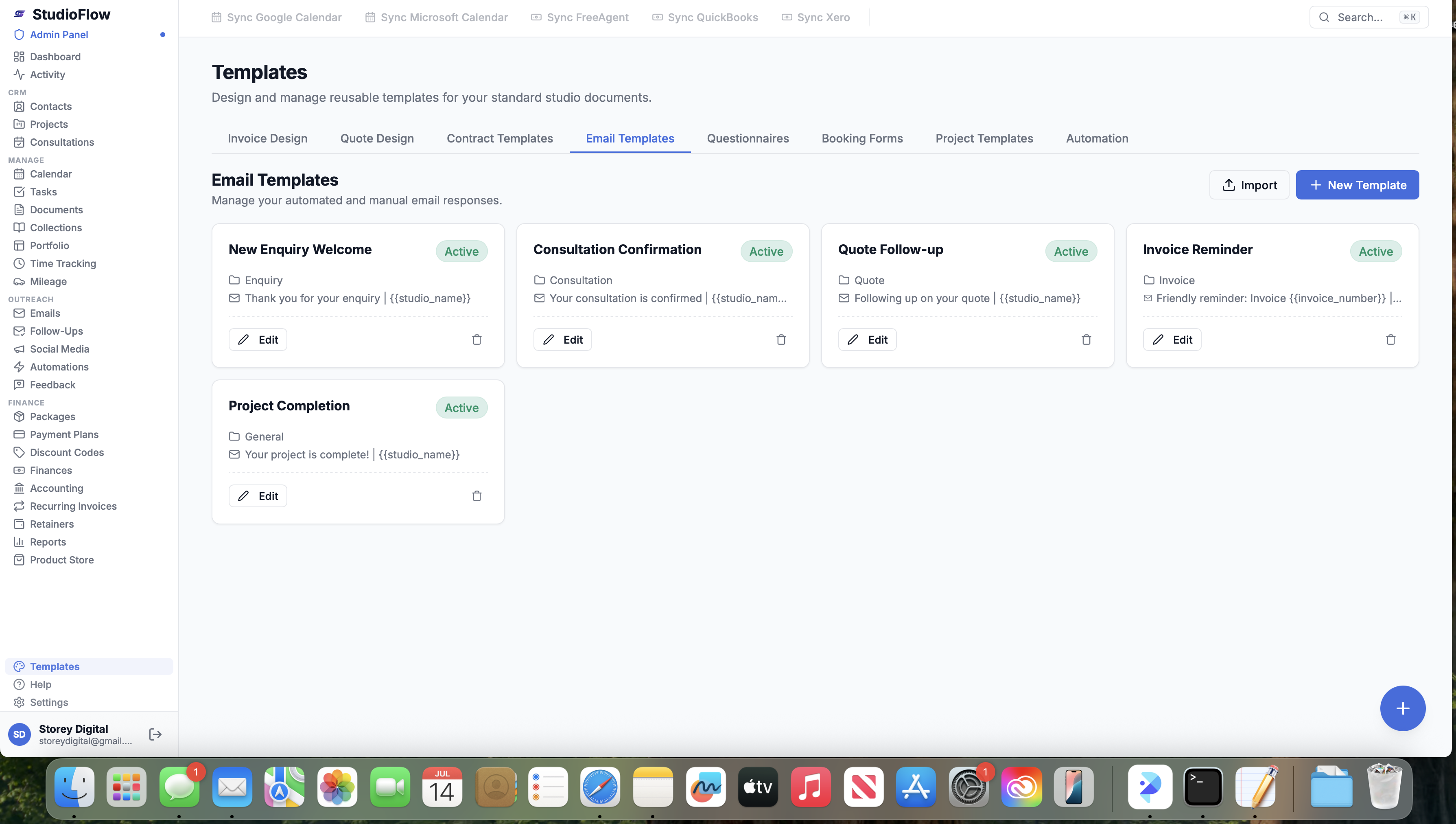Switch to Project Templates tab
This screenshot has width=1456, height=824.
coord(984,139)
